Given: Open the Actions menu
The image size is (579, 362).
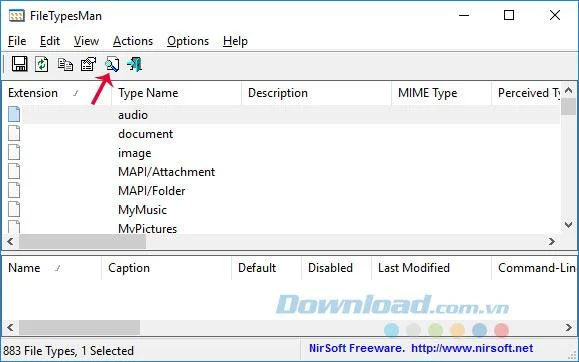Looking at the screenshot, I should pyautogui.click(x=133, y=41).
